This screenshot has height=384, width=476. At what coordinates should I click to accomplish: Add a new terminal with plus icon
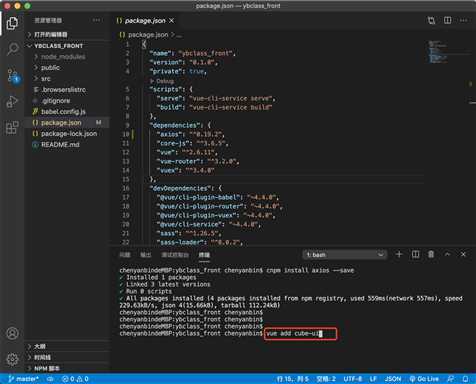click(399, 254)
